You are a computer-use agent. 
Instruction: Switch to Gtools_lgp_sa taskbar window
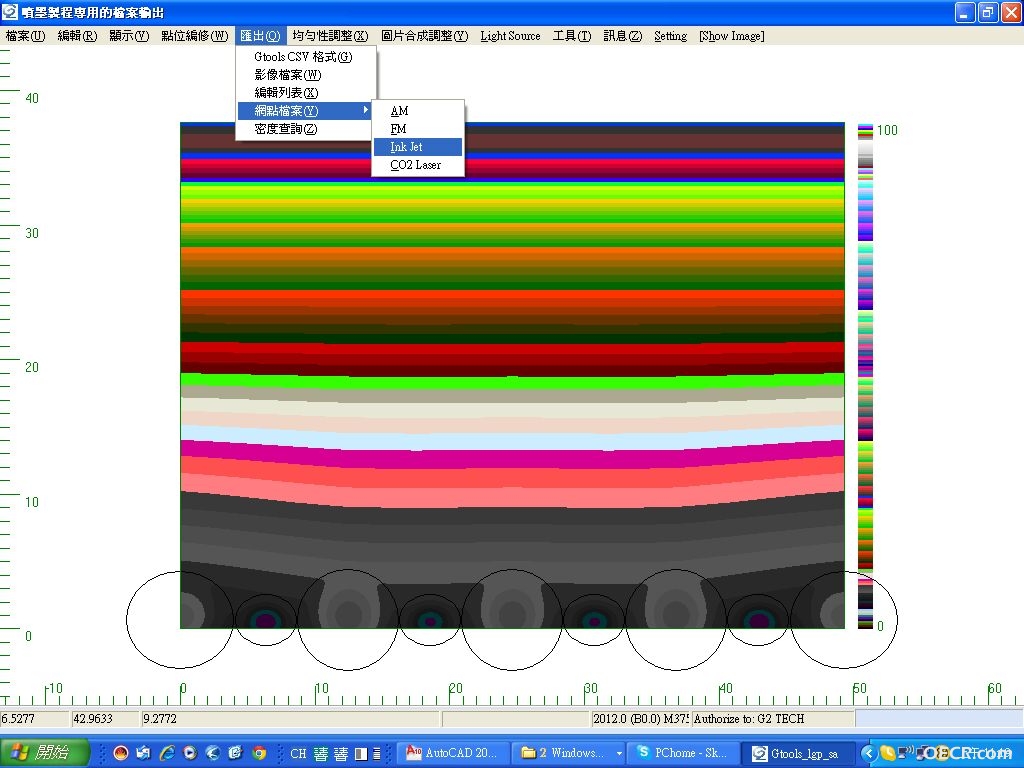(798, 753)
